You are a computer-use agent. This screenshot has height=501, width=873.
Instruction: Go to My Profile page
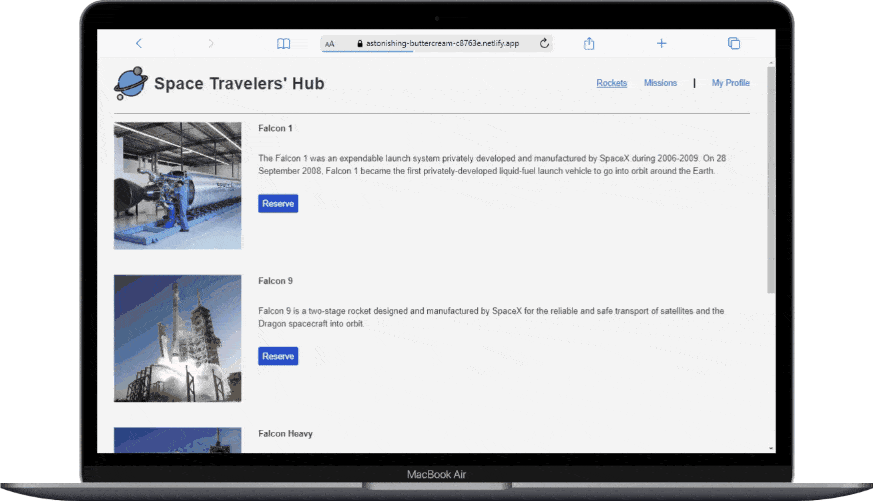coord(730,83)
